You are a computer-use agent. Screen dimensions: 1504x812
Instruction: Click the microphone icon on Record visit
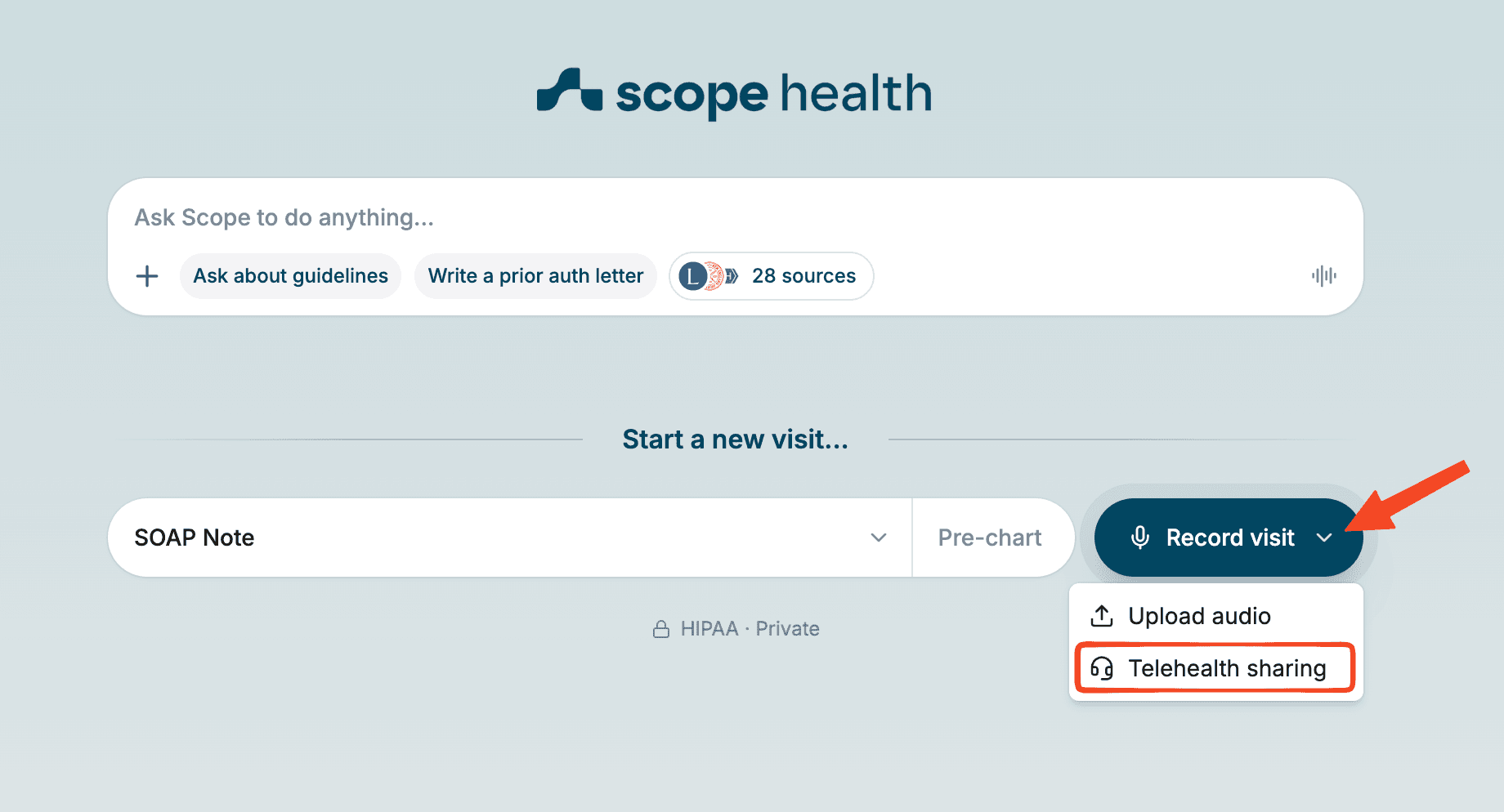(x=1139, y=538)
